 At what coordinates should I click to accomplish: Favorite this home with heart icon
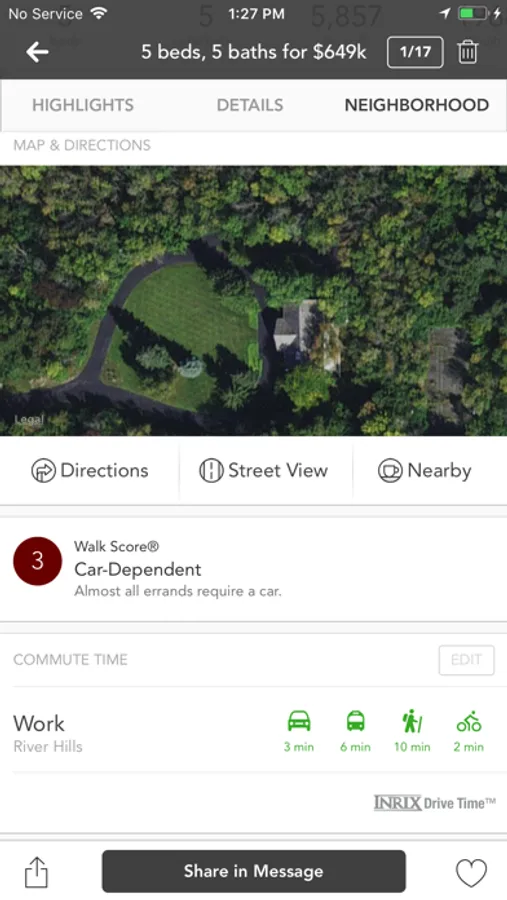coord(471,873)
